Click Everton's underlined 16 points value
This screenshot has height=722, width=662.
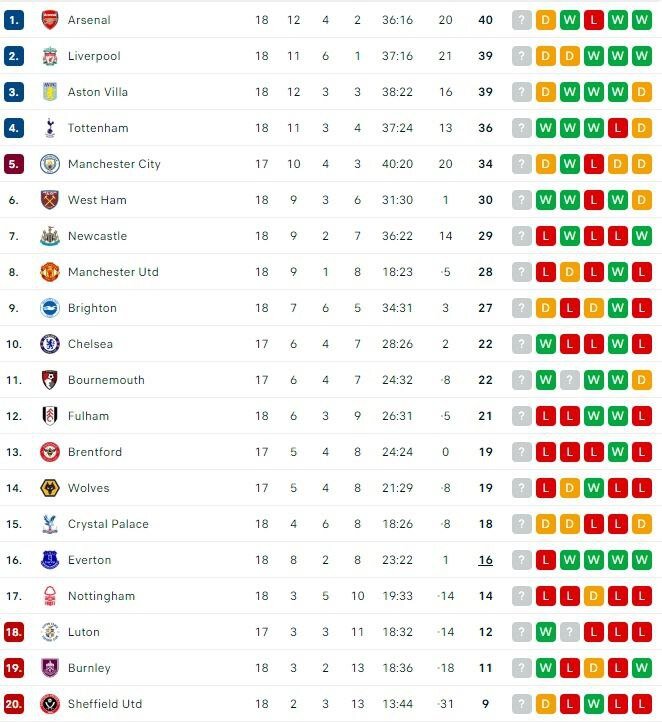point(485,560)
